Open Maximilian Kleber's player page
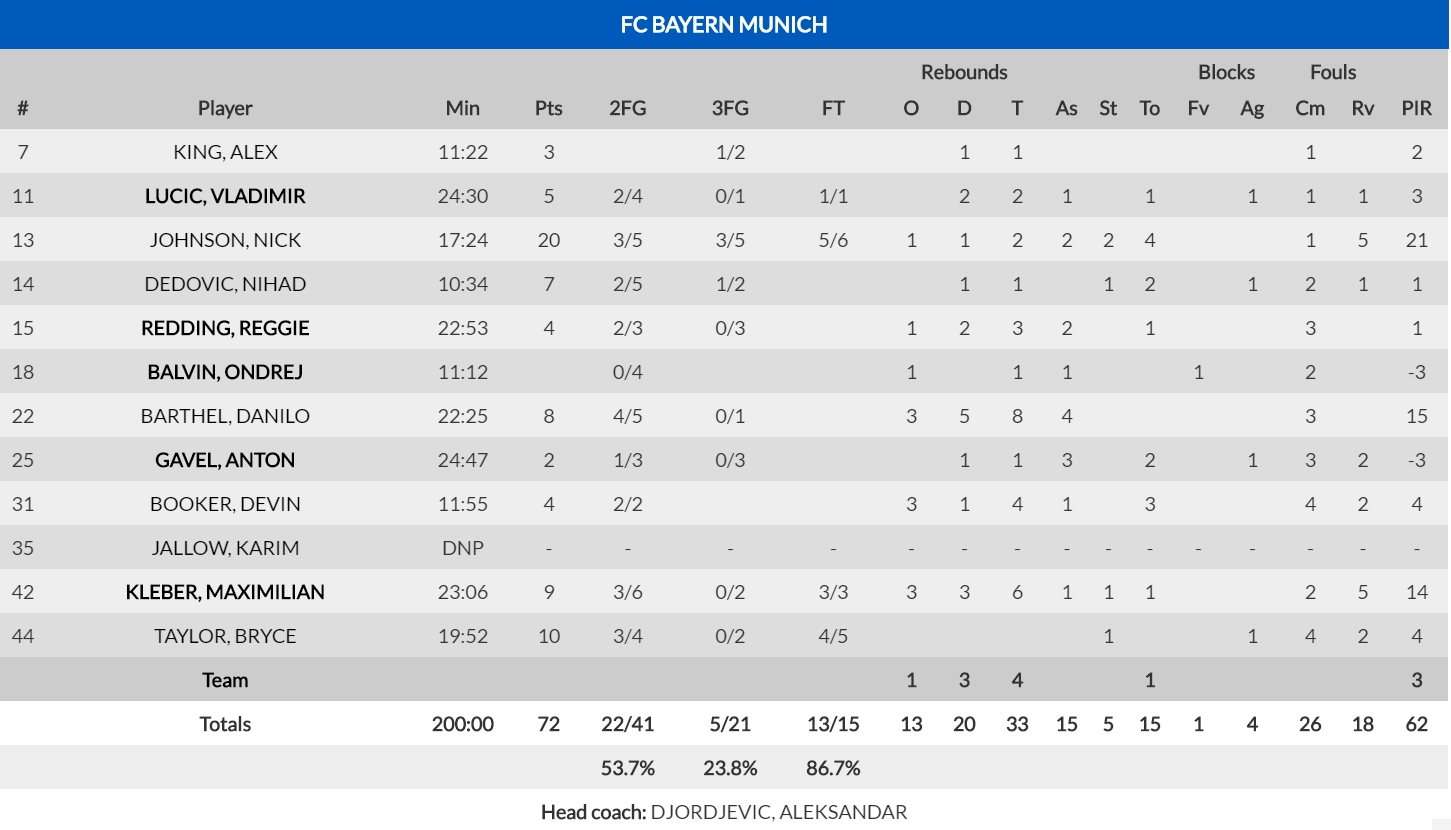Viewport: 1451px width, 830px height. point(225,592)
